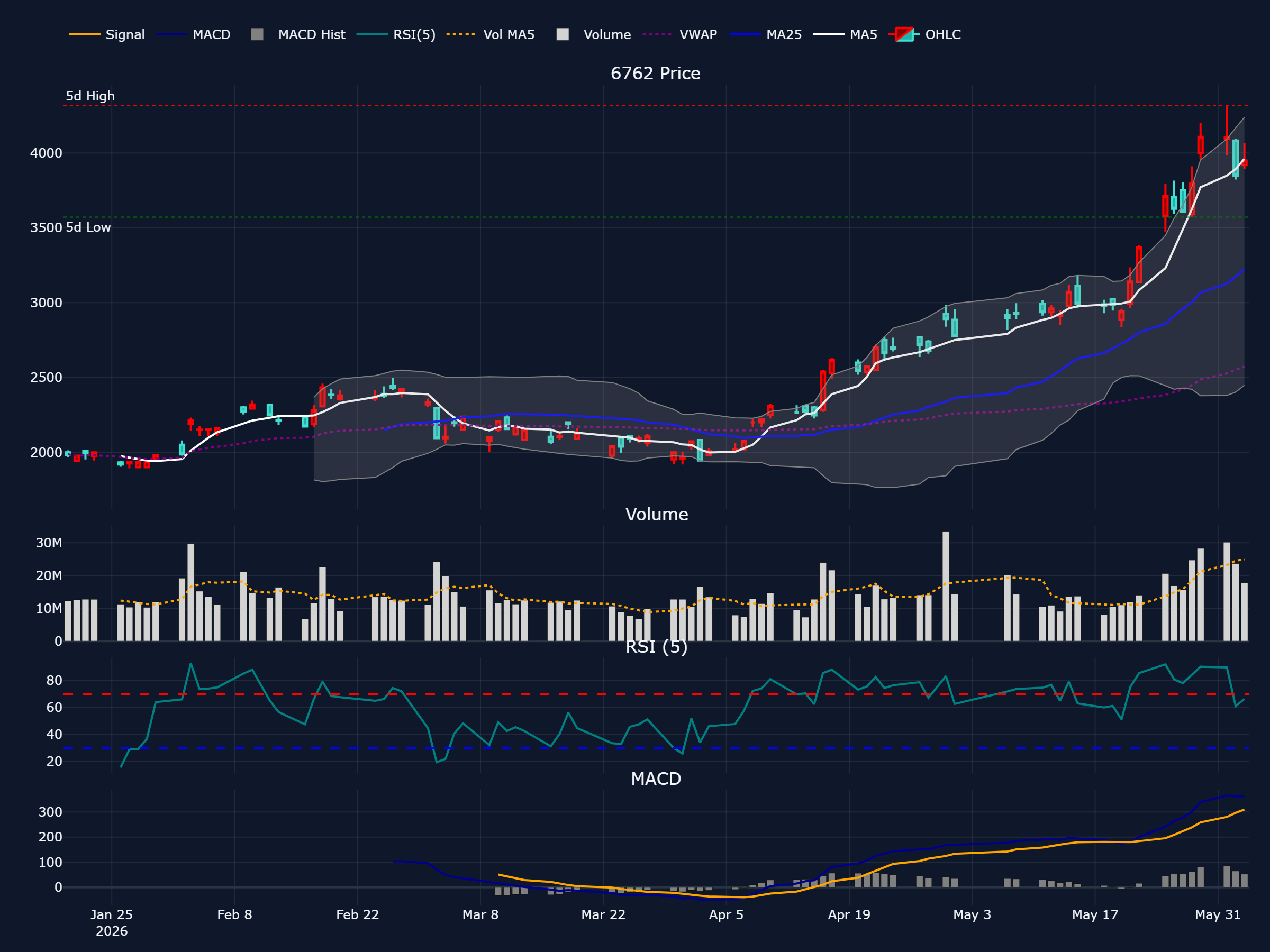This screenshot has height=952, width=1270.
Task: Click the "Apr 19" date label
Action: click(849, 914)
